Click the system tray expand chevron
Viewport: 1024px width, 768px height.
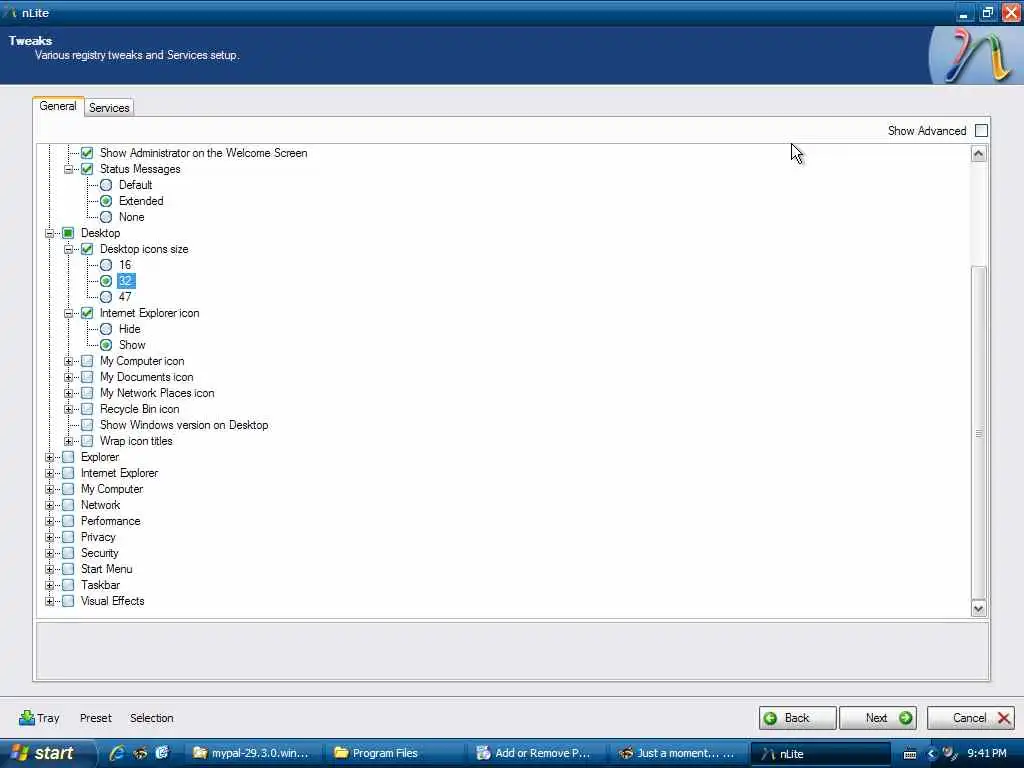(931, 754)
